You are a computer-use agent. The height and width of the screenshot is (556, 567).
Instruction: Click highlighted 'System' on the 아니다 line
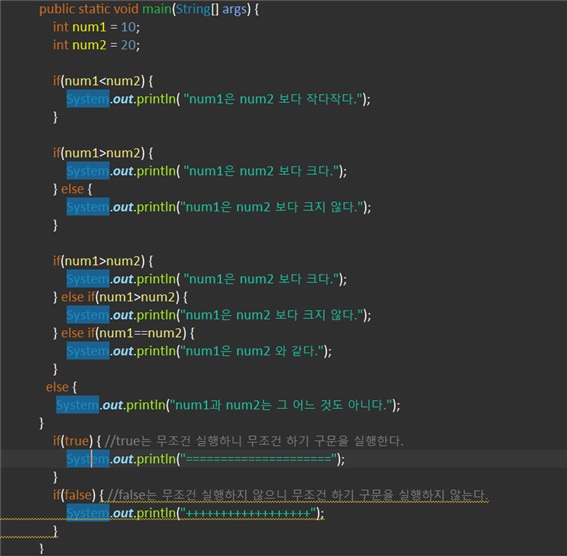coord(77,405)
